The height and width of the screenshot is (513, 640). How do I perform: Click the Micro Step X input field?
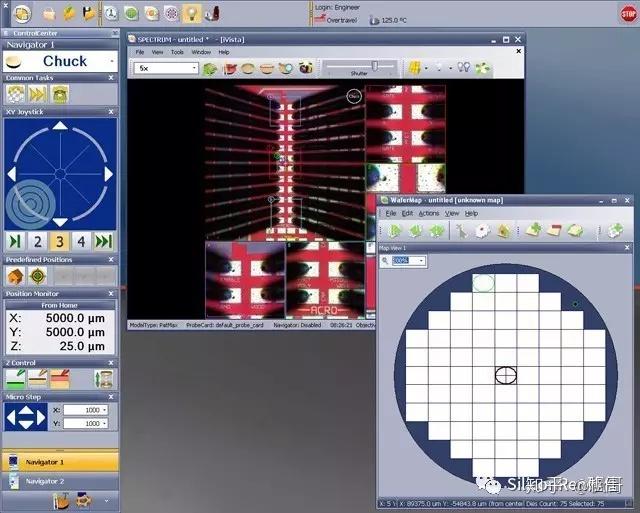point(85,410)
